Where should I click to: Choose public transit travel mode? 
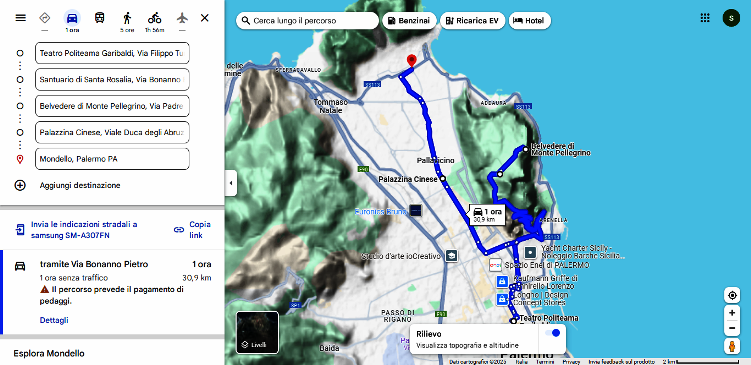[x=99, y=18]
